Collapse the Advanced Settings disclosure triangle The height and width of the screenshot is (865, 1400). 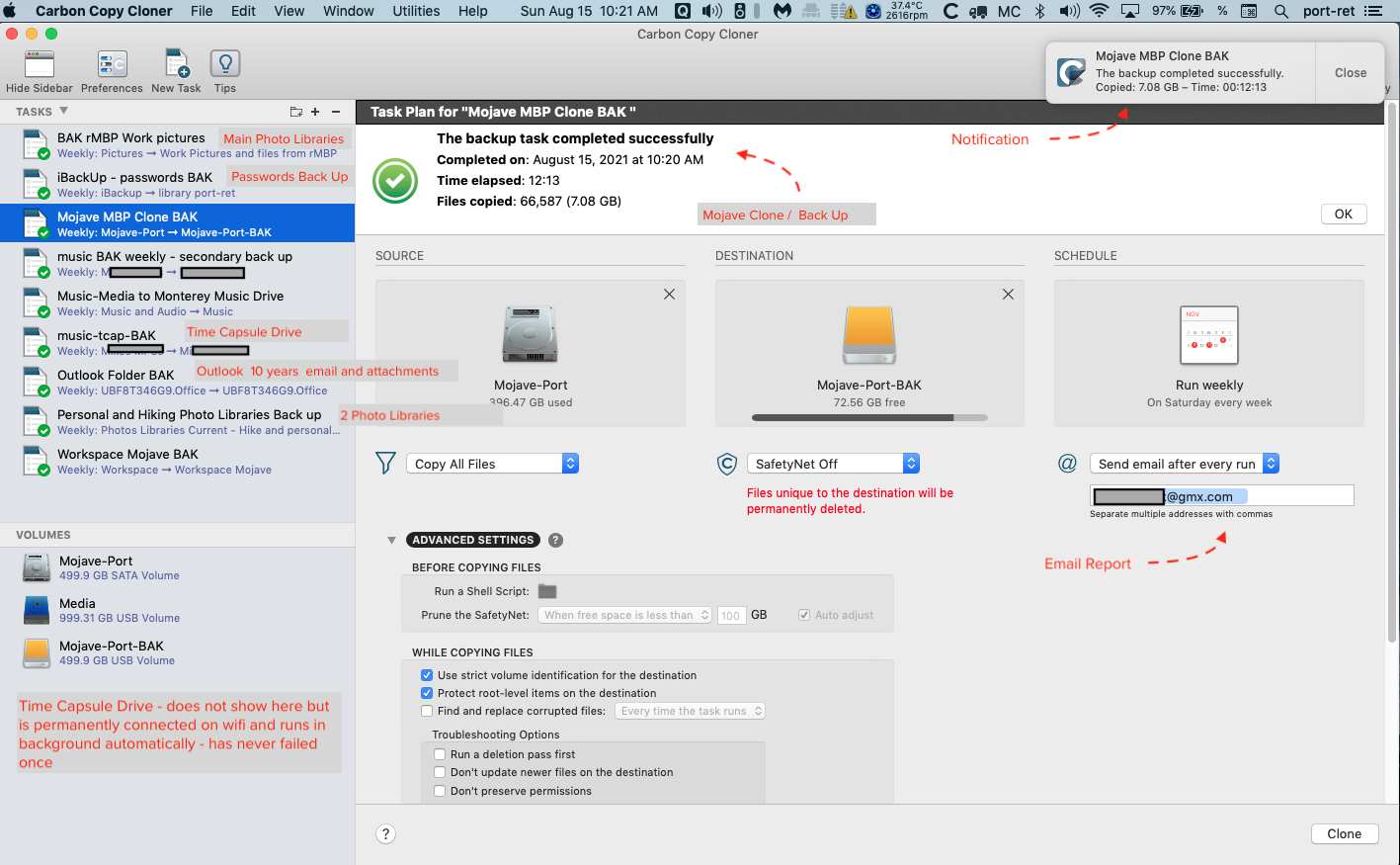391,540
